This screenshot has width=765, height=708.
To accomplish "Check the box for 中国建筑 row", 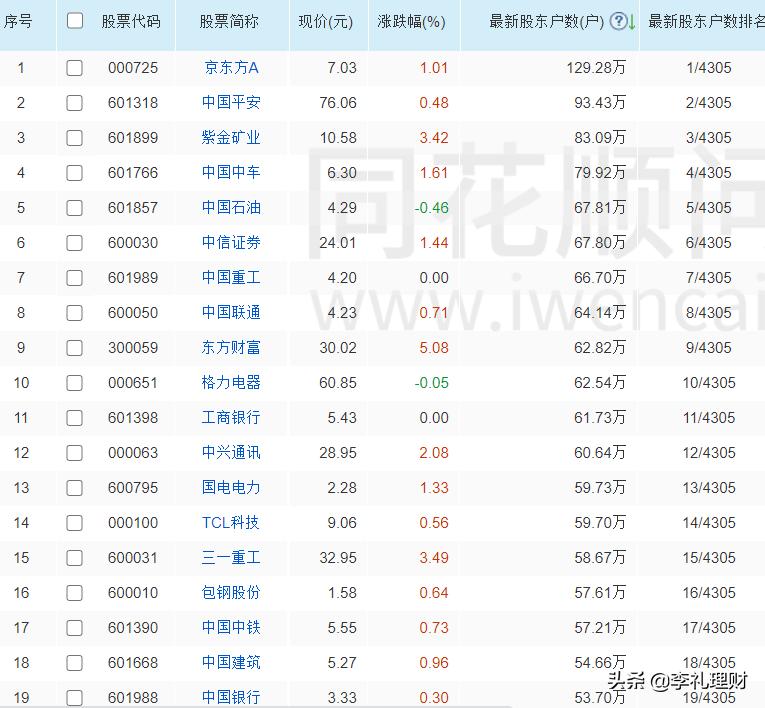I will coord(75,663).
